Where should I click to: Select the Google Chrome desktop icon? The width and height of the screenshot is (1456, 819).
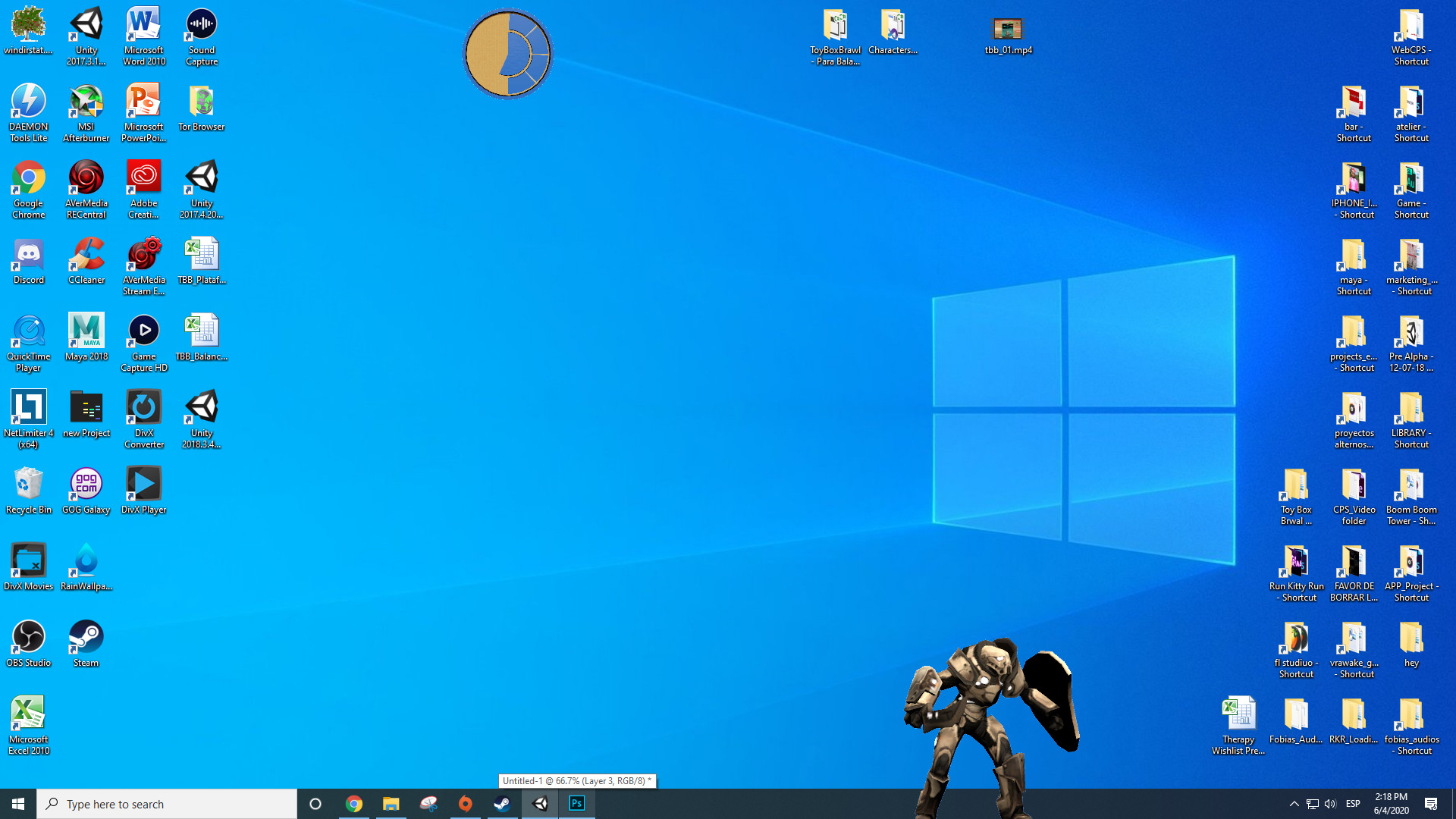(x=29, y=189)
